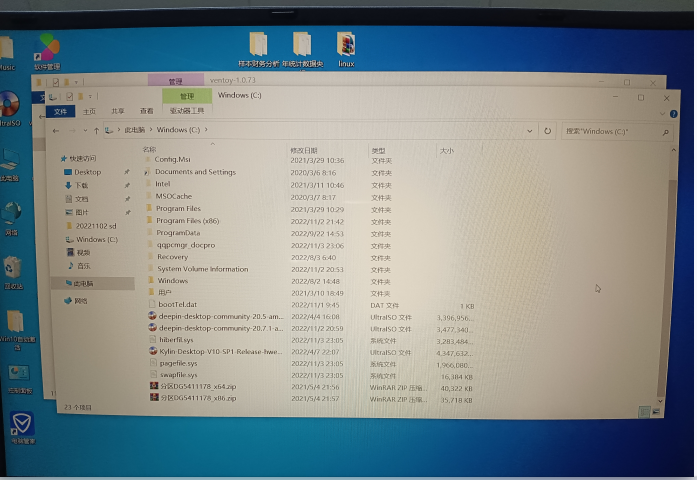Click the chevron after Windows (C:) in breadcrumb
The width and height of the screenshot is (697, 480).
click(x=206, y=130)
